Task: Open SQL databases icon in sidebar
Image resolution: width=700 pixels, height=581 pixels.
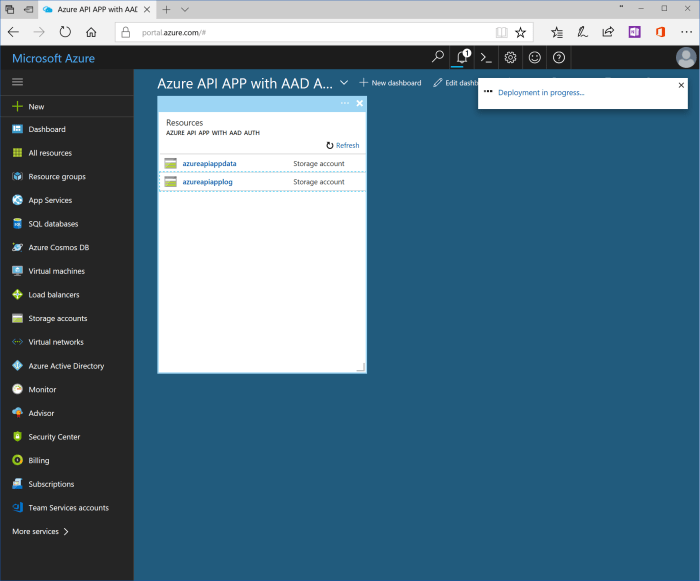Action: pyautogui.click(x=17, y=223)
